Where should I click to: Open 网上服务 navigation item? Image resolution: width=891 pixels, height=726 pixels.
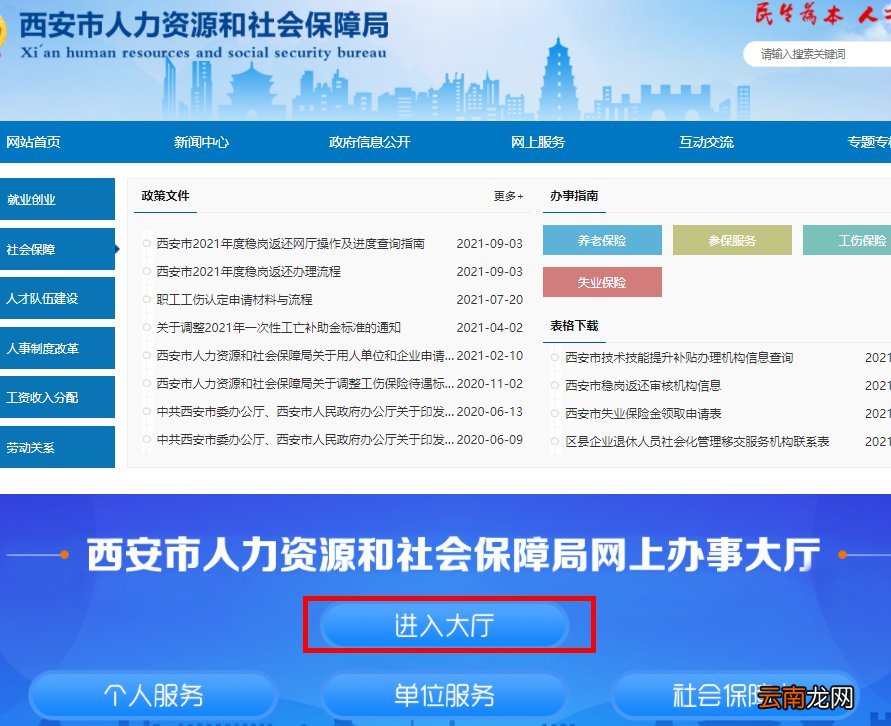click(x=538, y=142)
